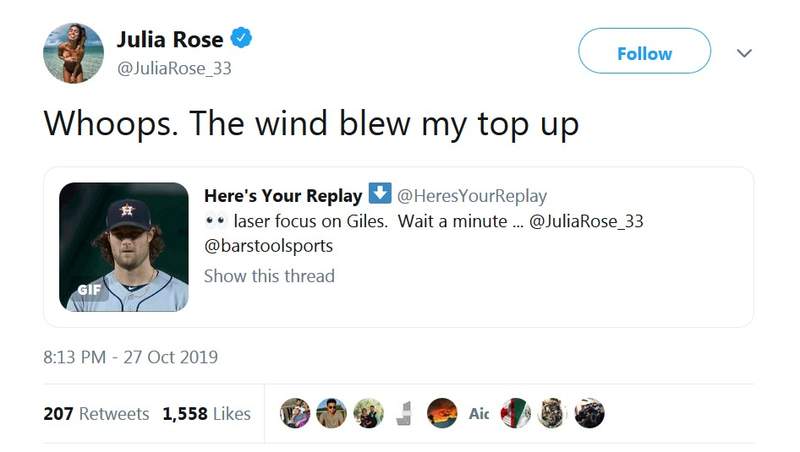Click the down-arrow emoji after Here's Your Replay
The image size is (800, 452).
coord(380,194)
